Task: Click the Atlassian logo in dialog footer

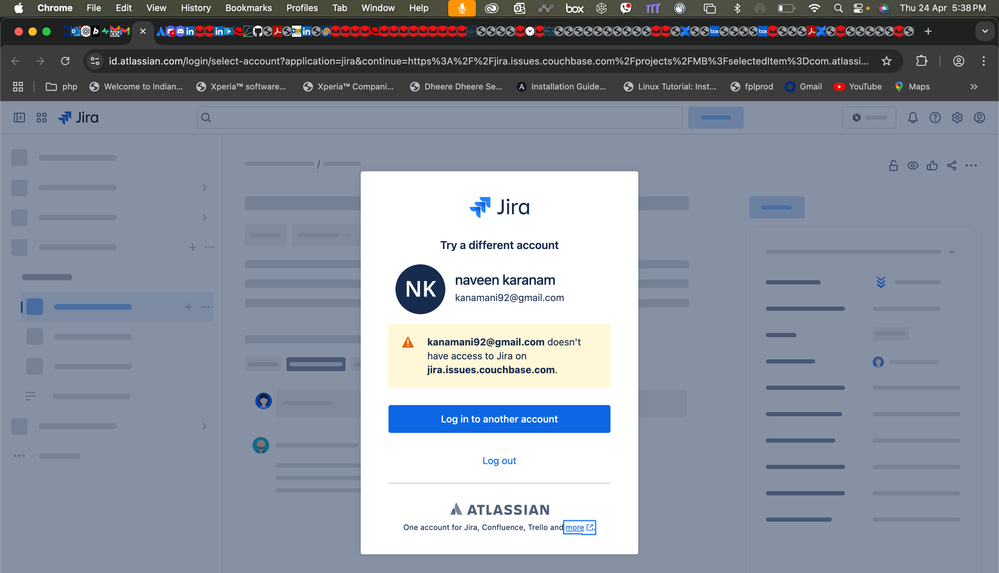Action: (x=500, y=509)
